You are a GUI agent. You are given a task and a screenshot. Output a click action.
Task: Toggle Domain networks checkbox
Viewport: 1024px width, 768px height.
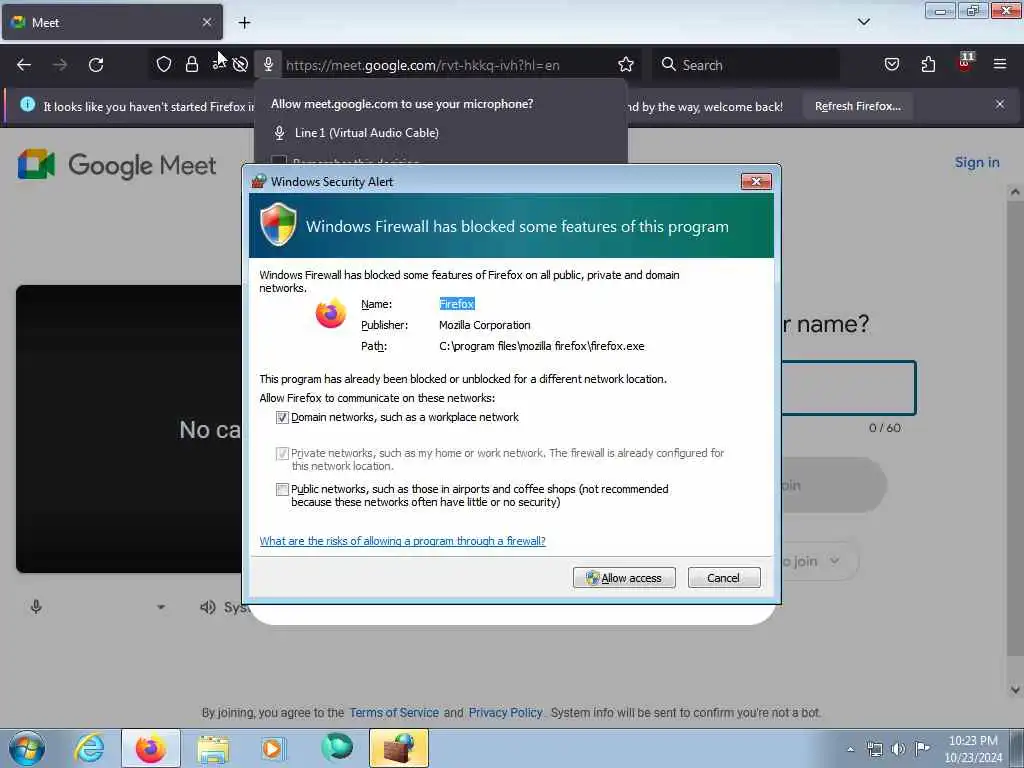click(x=282, y=417)
